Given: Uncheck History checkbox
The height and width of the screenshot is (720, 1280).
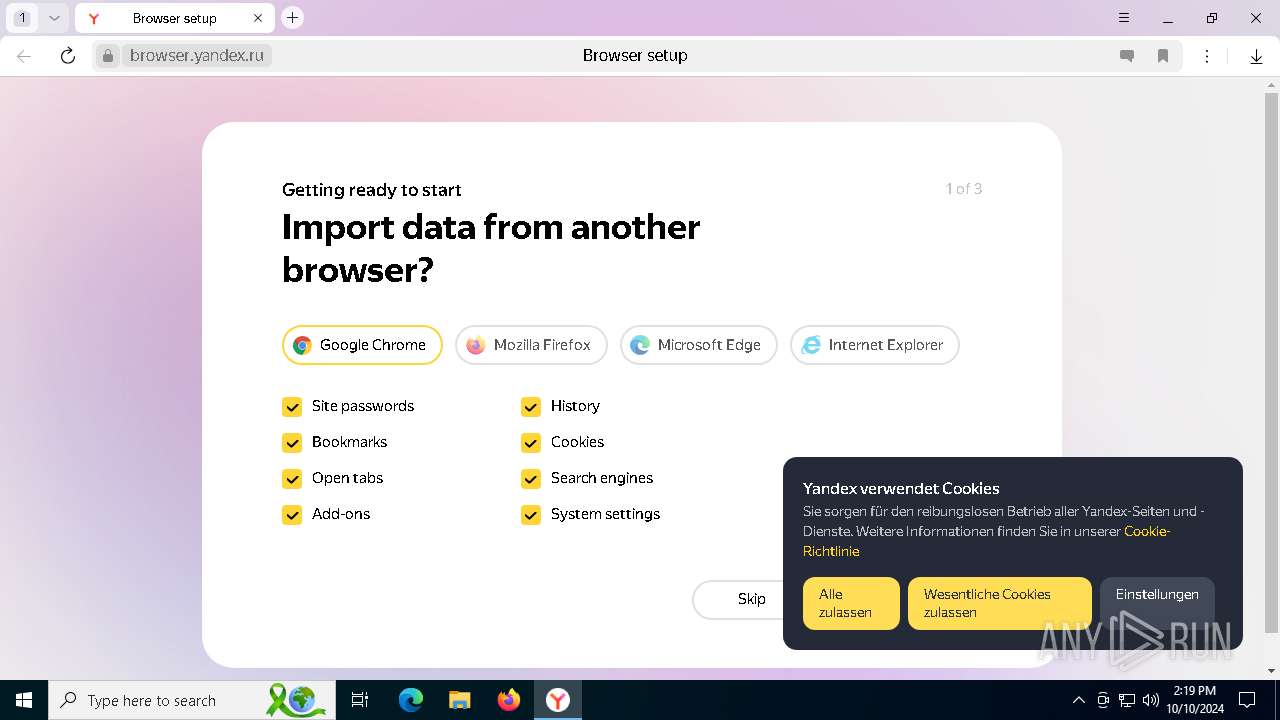Looking at the screenshot, I should [x=531, y=407].
